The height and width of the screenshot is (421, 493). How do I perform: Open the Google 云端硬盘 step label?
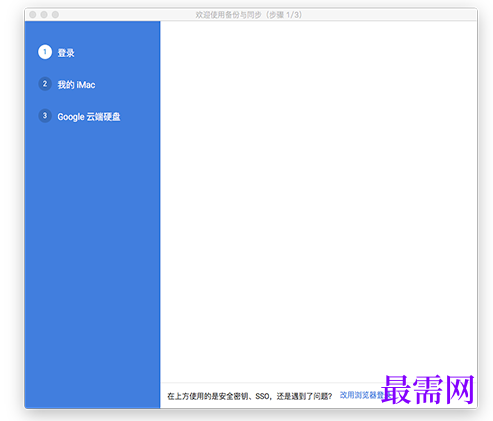[x=89, y=117]
